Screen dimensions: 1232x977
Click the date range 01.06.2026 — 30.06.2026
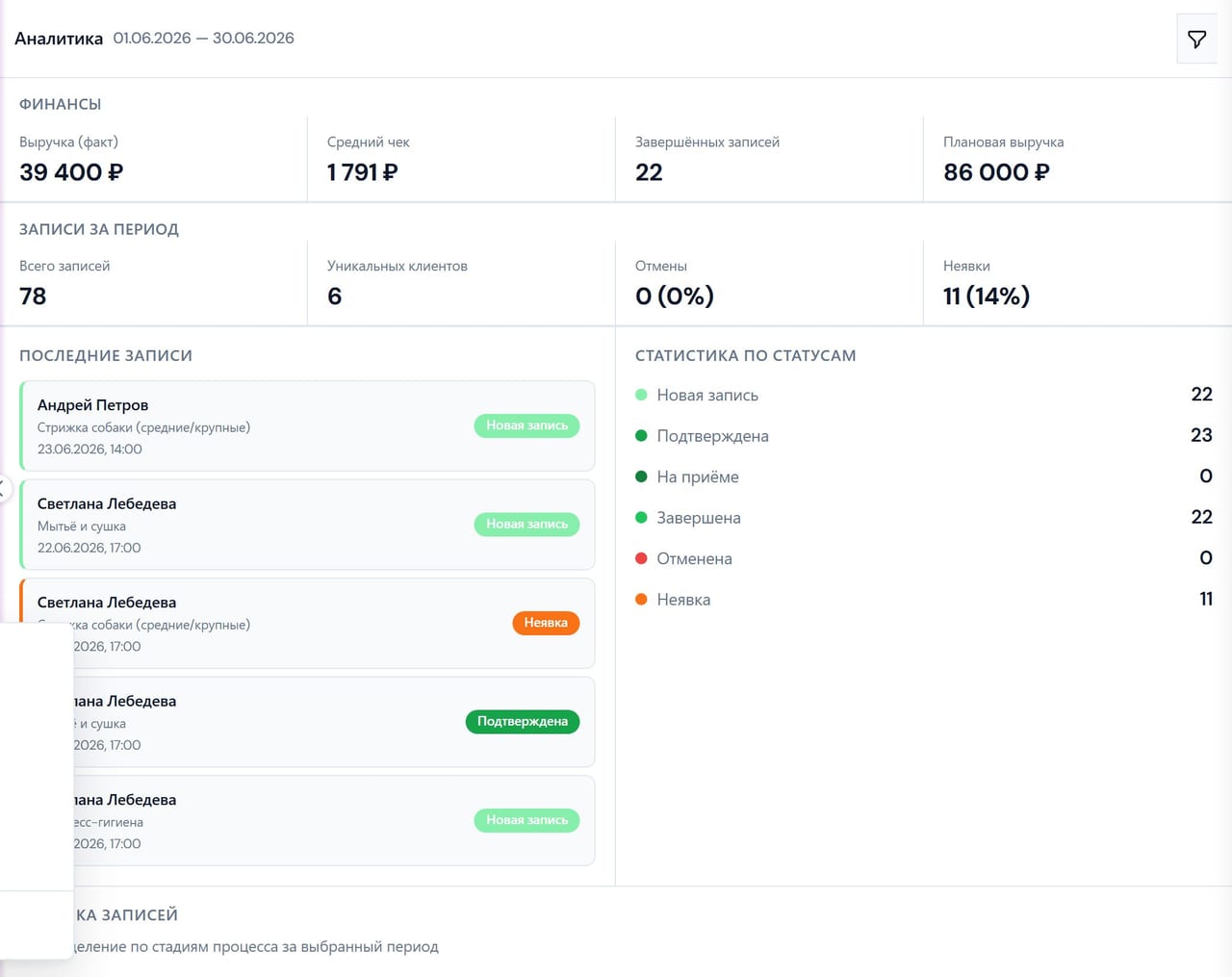pos(203,39)
